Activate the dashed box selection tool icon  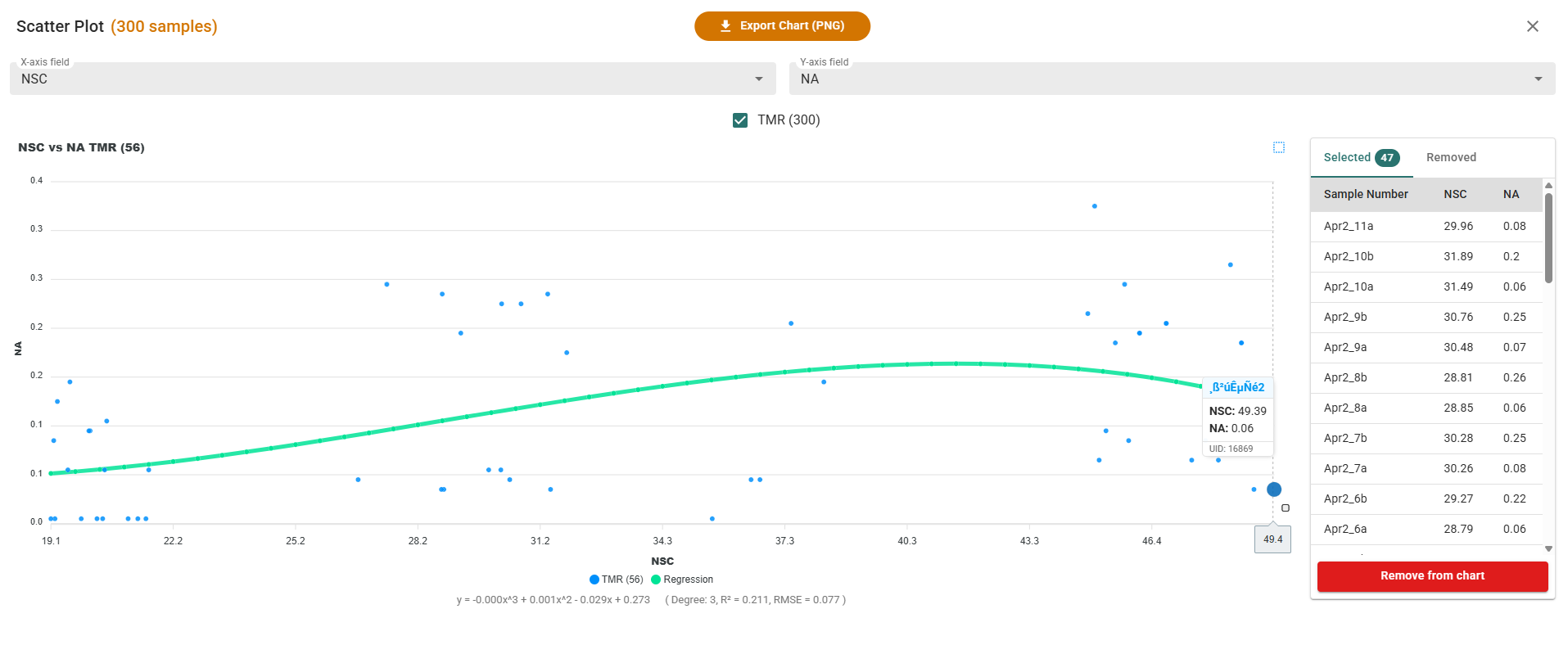1279,147
